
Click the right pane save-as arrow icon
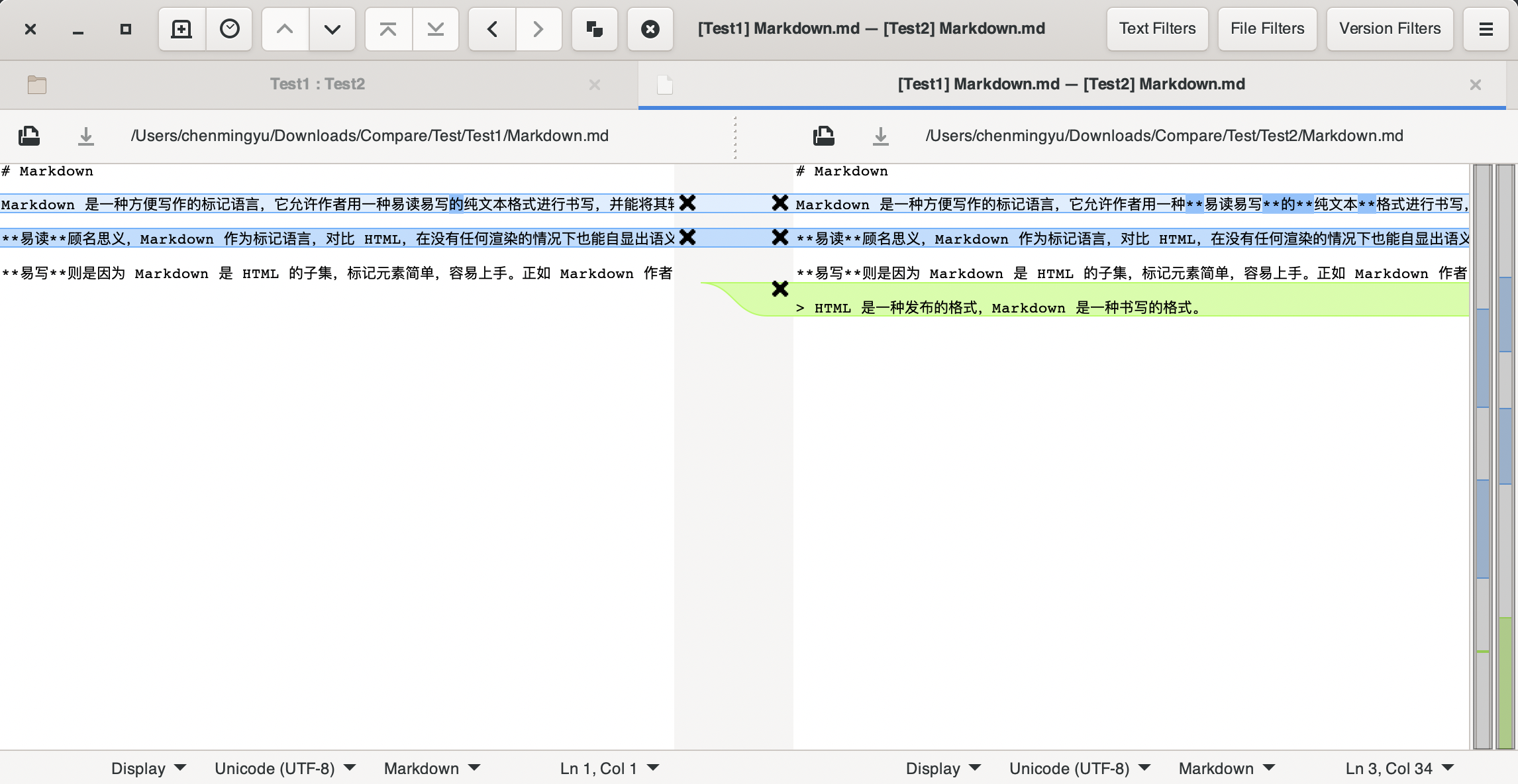click(881, 136)
